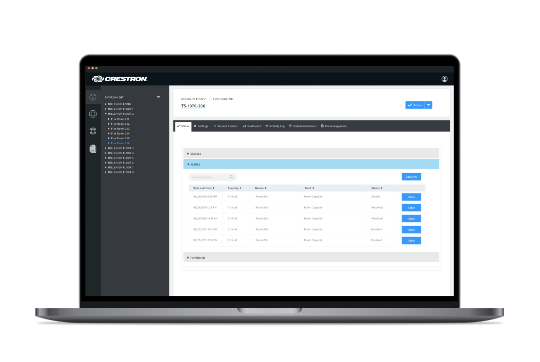Collapse the highlighted blue Alerts section
This screenshot has width=540, height=362.
click(311, 164)
